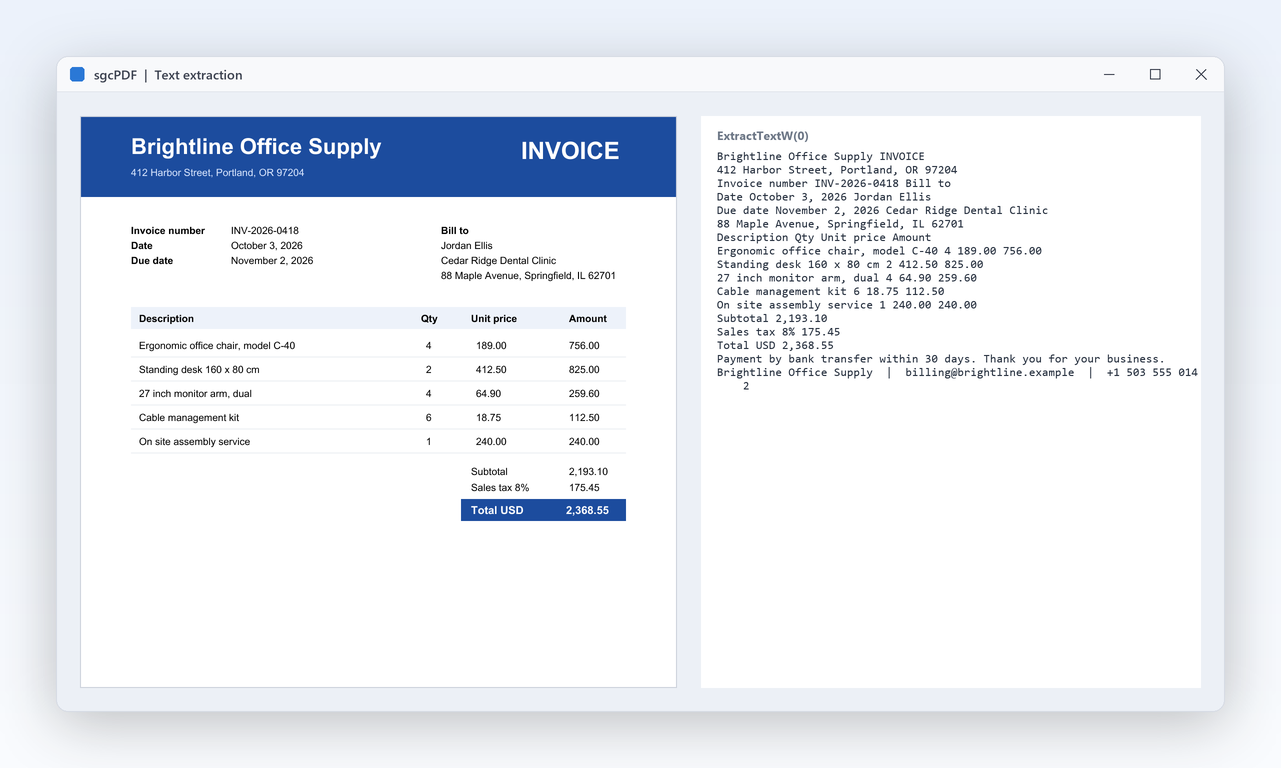Click 'Sales tax 8%' label in invoice
Image resolution: width=1281 pixels, height=768 pixels.
(x=500, y=488)
